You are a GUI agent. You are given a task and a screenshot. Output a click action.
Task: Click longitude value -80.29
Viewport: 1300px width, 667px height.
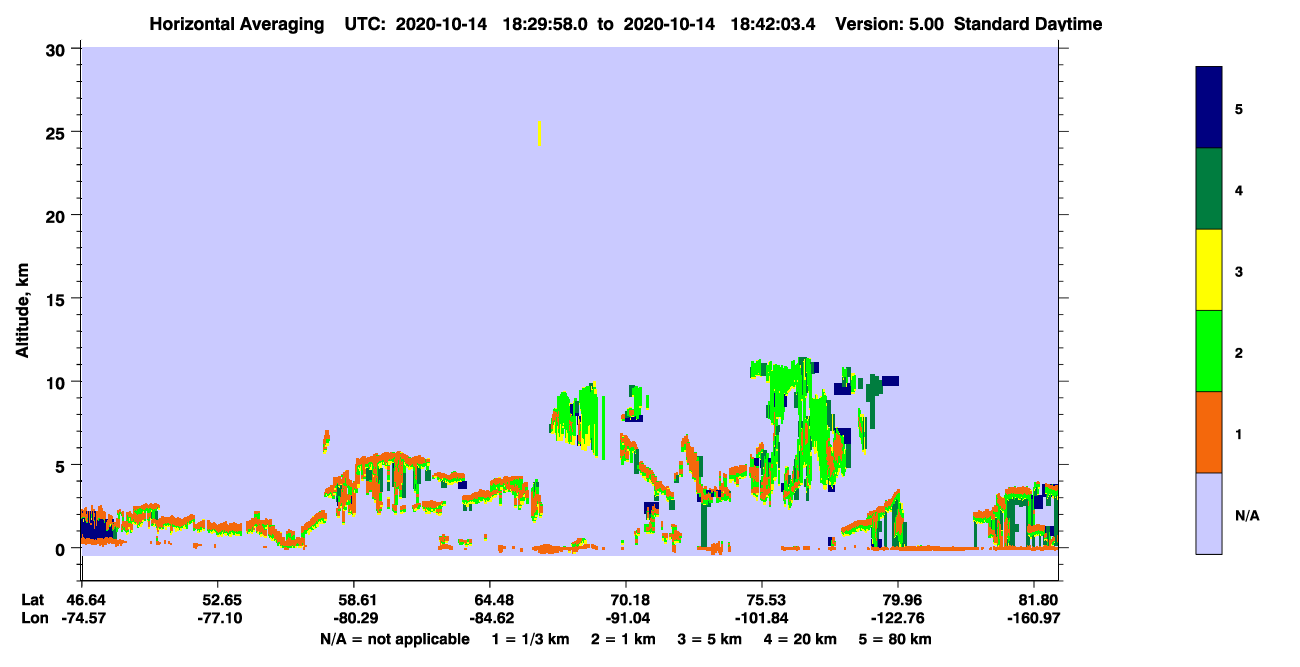point(354,618)
